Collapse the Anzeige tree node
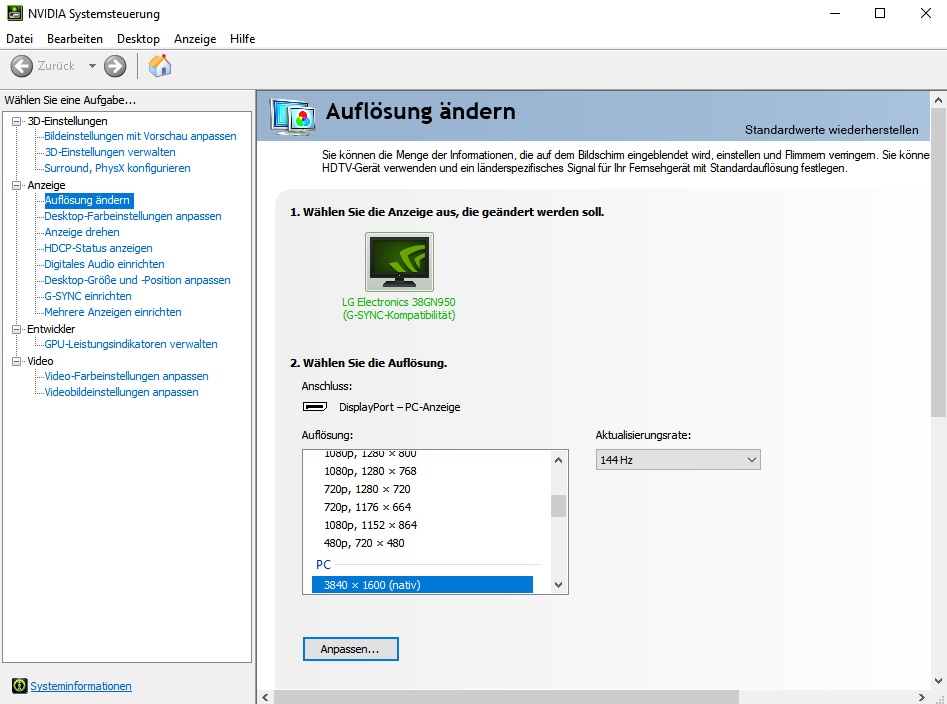 coord(17,185)
